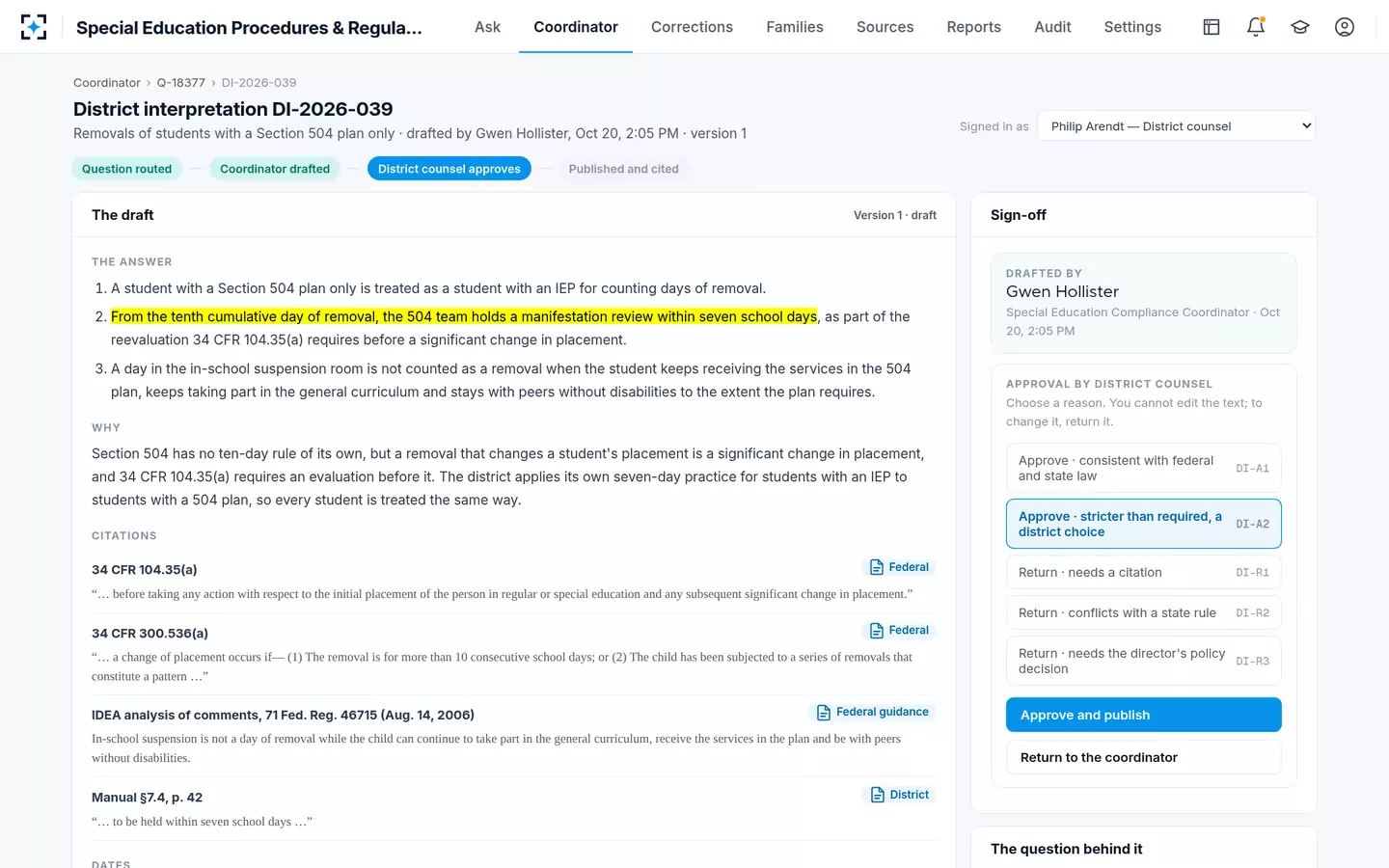1389x868 pixels.
Task: Go to the Audit tab
Action: tap(1052, 27)
